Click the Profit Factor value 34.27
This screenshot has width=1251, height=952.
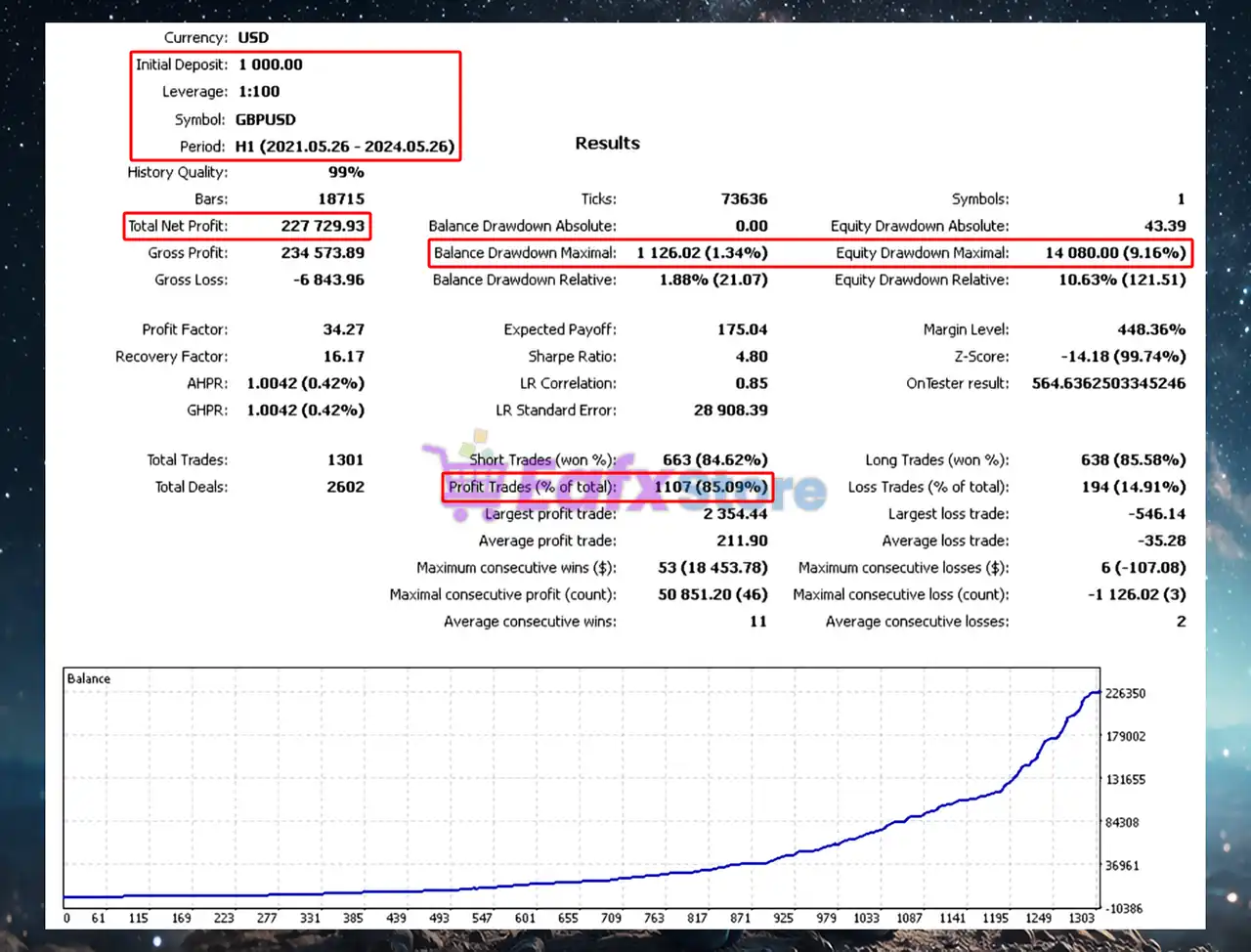[343, 330]
